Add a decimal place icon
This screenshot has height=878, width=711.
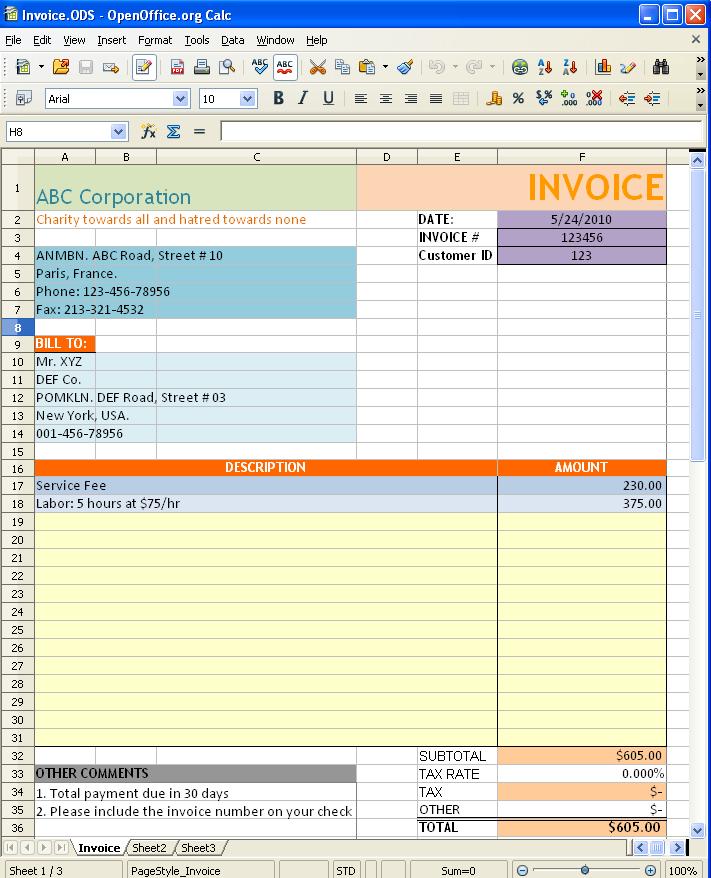point(569,99)
